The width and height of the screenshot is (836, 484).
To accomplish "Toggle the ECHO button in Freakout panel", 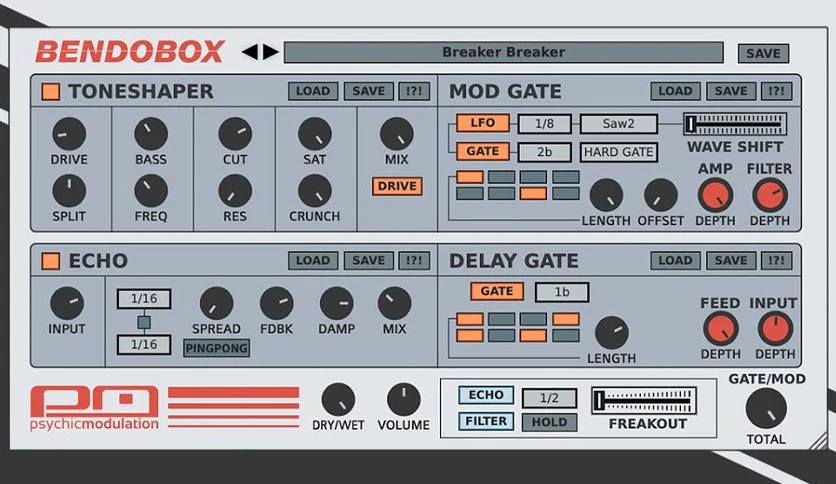I will click(x=486, y=395).
